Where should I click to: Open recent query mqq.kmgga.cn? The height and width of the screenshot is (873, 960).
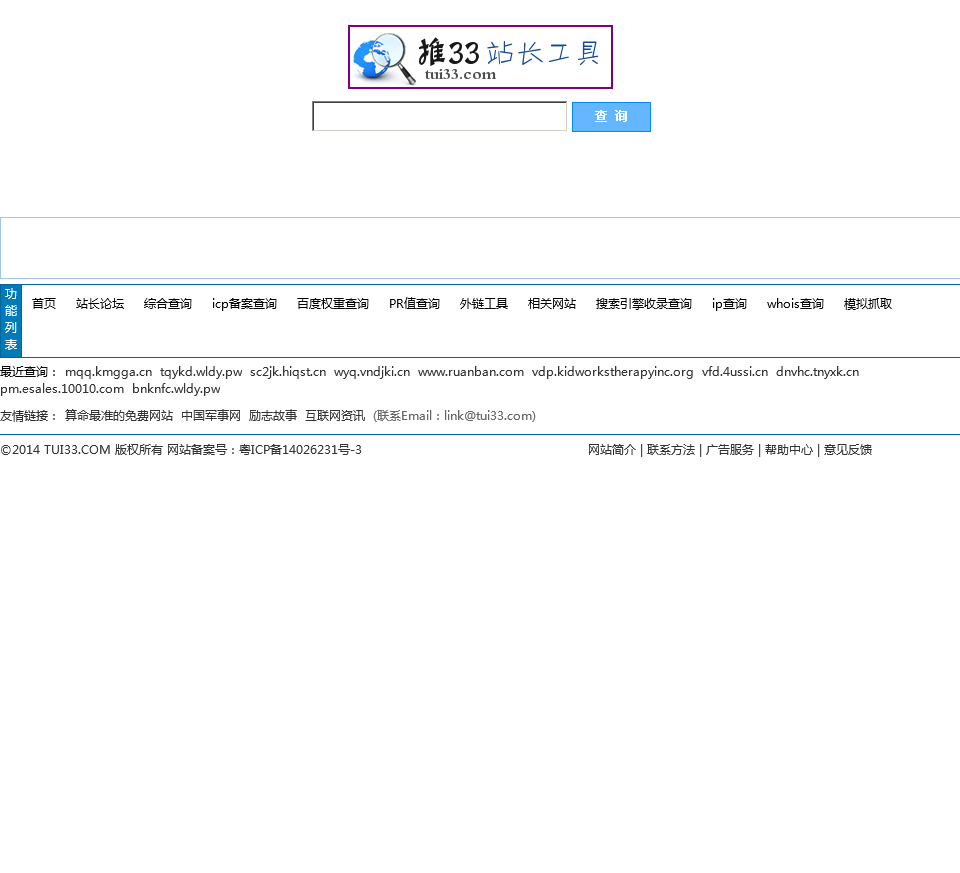tap(108, 372)
